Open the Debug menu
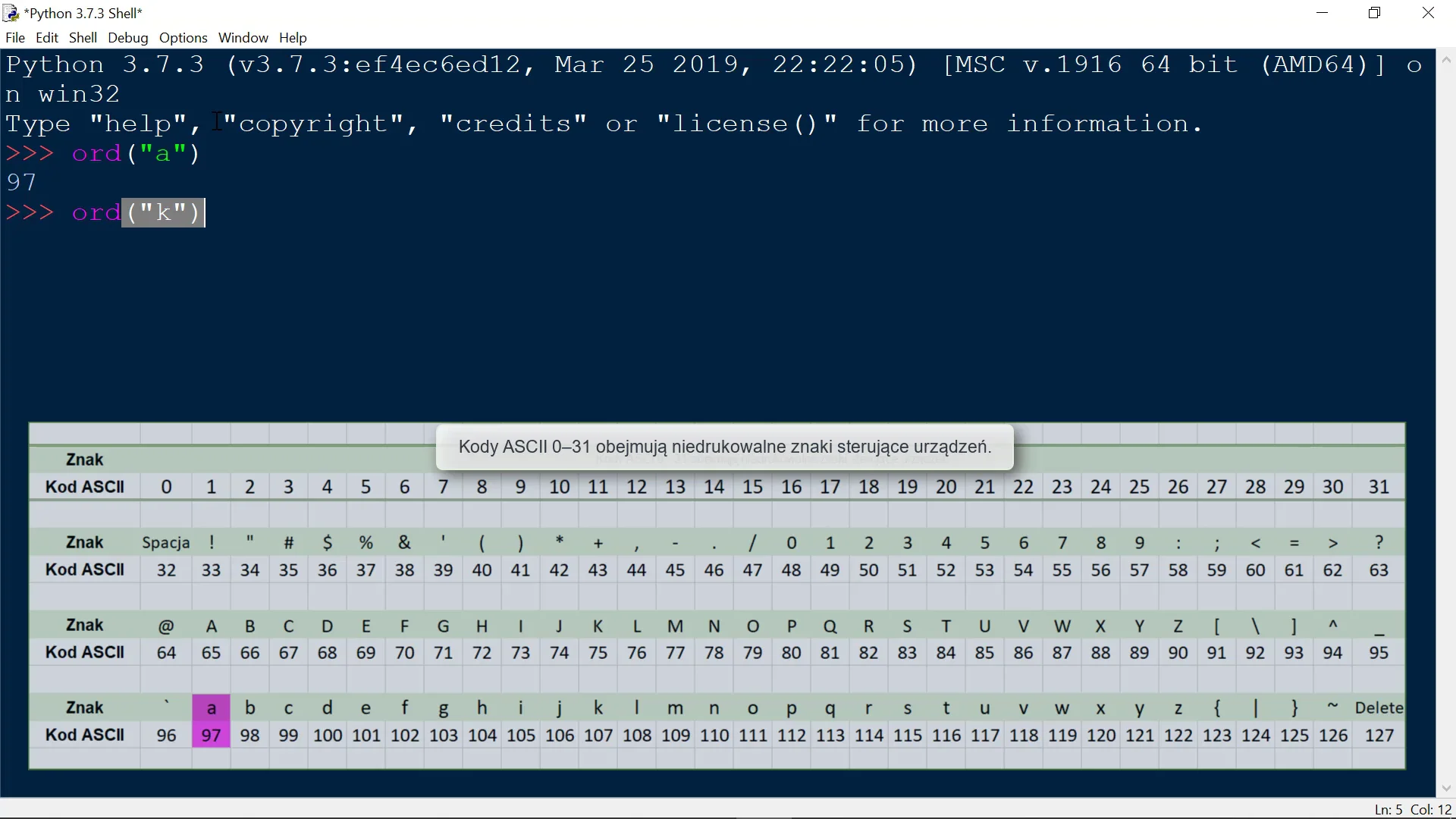1456x819 pixels. point(127,38)
